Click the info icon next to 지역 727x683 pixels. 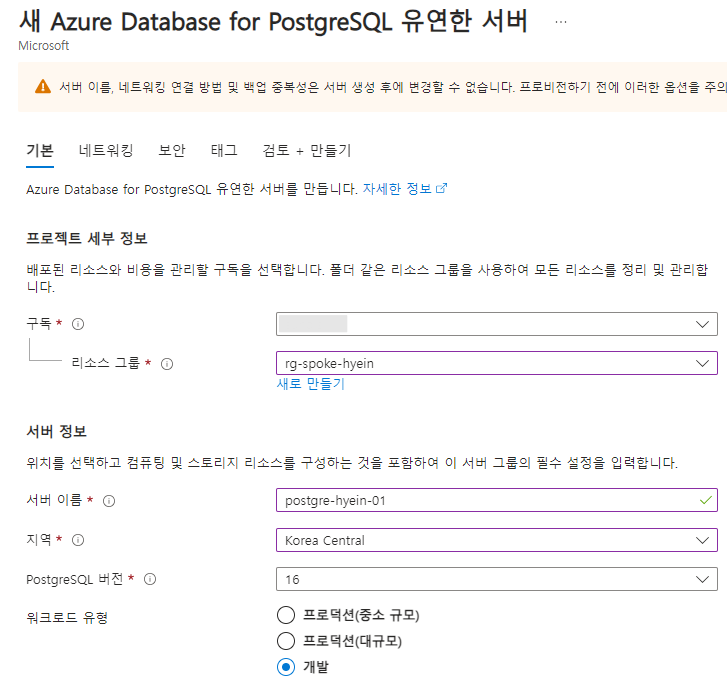[x=78, y=540]
